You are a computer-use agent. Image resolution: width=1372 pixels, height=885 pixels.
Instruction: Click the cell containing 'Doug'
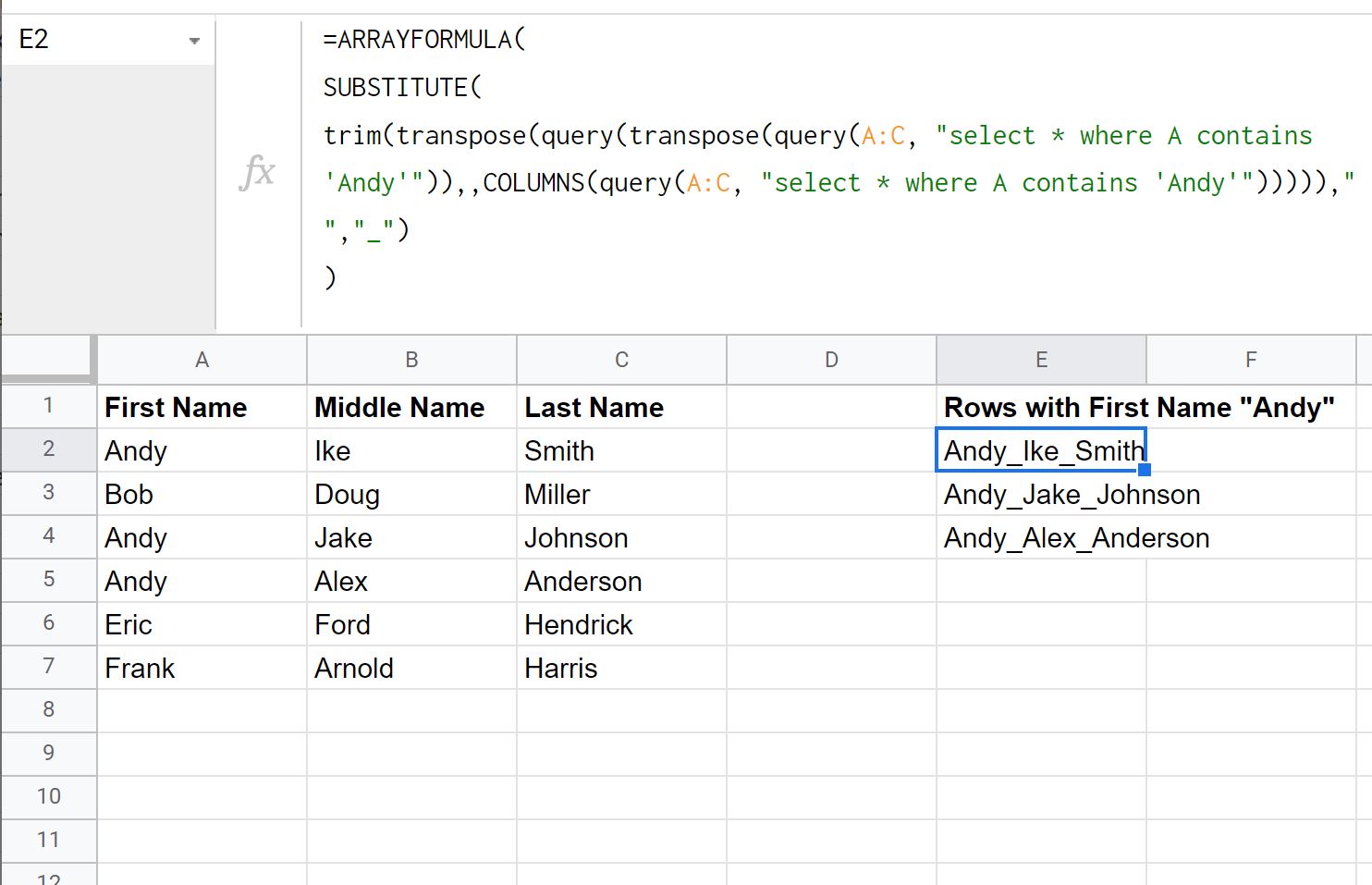click(411, 494)
